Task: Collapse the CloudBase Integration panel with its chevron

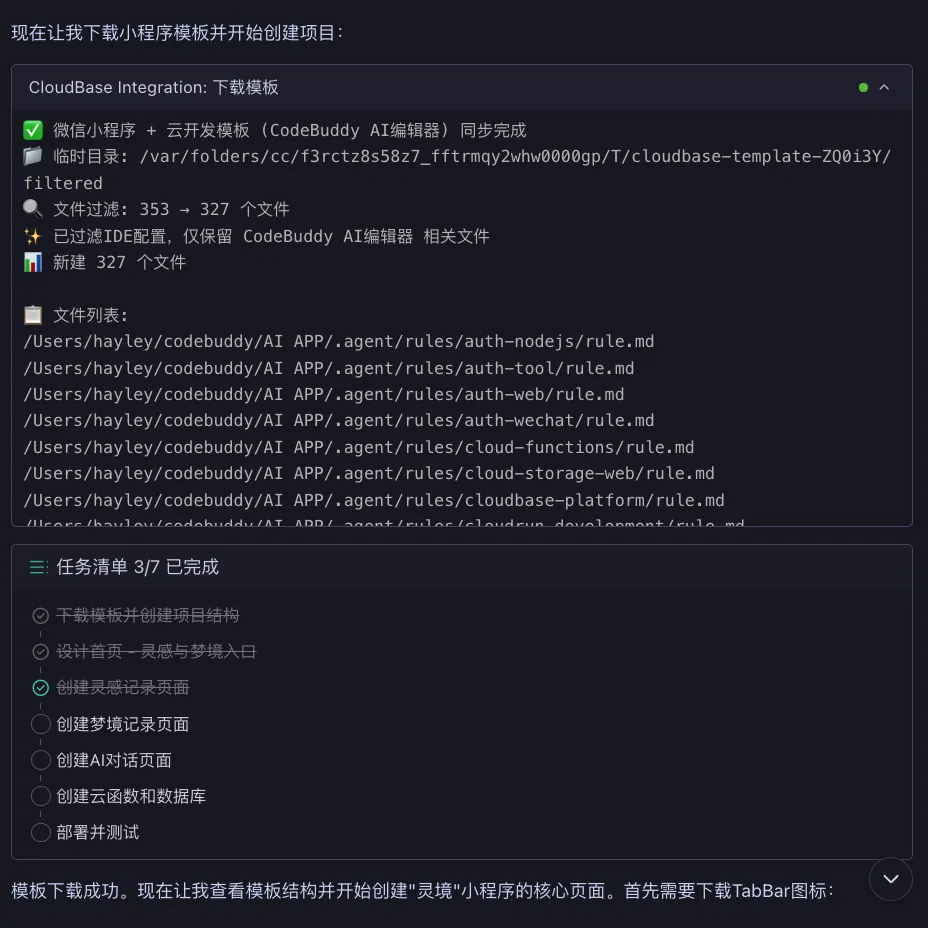Action: pyautogui.click(x=883, y=88)
